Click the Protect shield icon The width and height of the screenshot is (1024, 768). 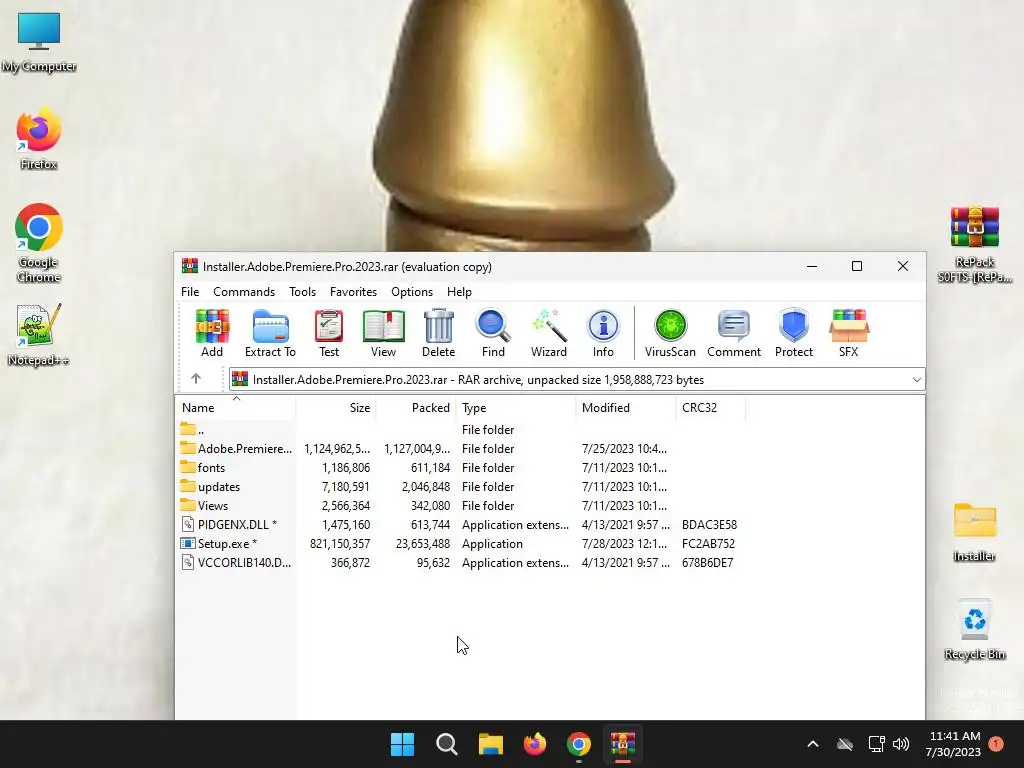(x=793, y=333)
